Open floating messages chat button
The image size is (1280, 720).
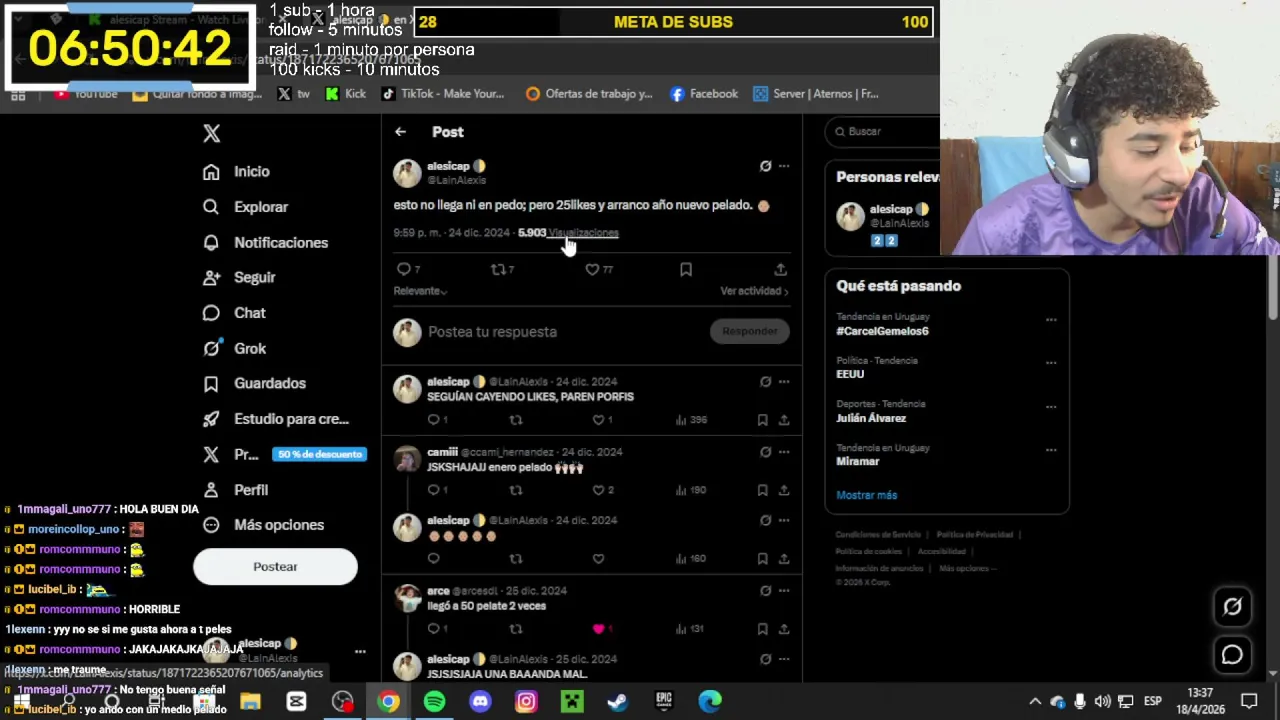tap(1232, 655)
